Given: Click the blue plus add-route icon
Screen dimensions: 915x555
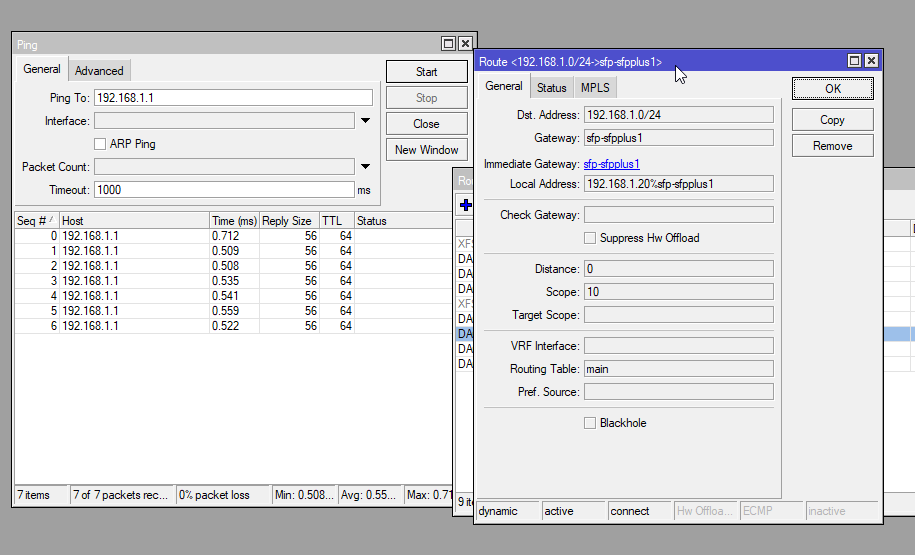Looking at the screenshot, I should tap(465, 205).
